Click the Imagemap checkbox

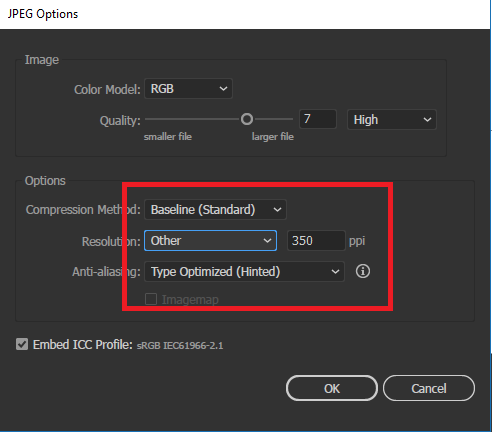tap(151, 299)
